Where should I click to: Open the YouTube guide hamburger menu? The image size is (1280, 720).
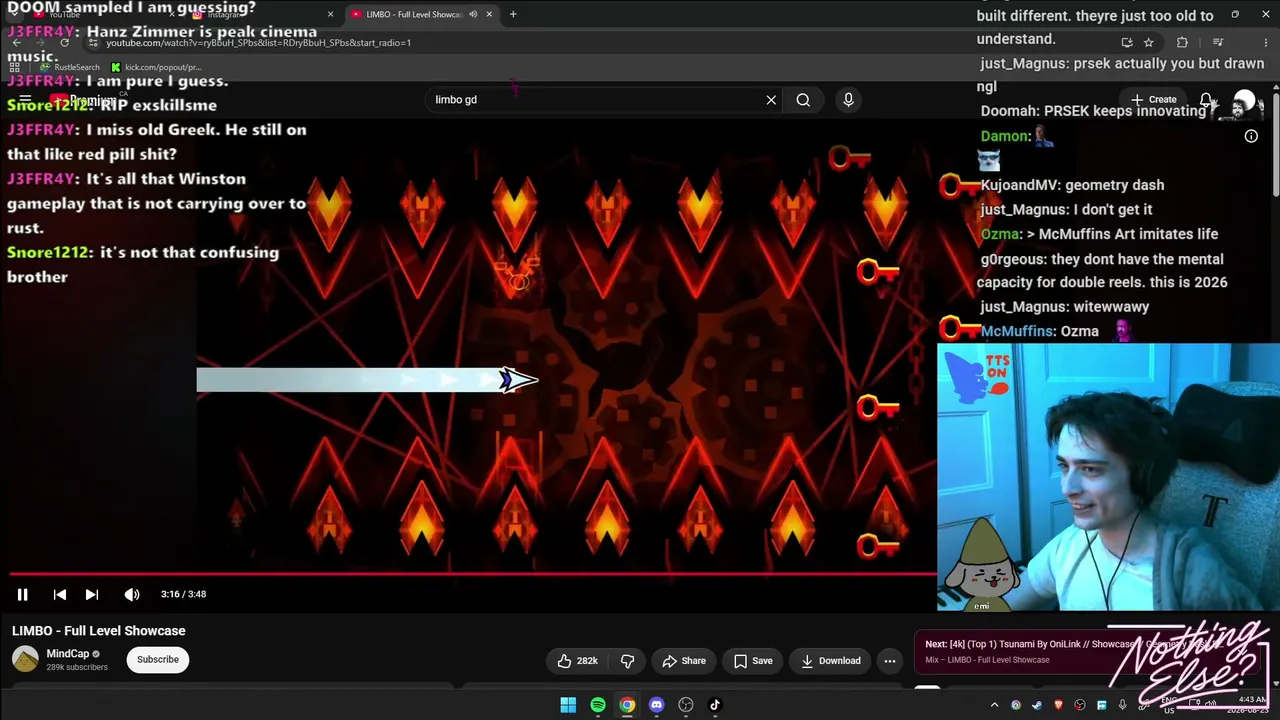click(25, 100)
